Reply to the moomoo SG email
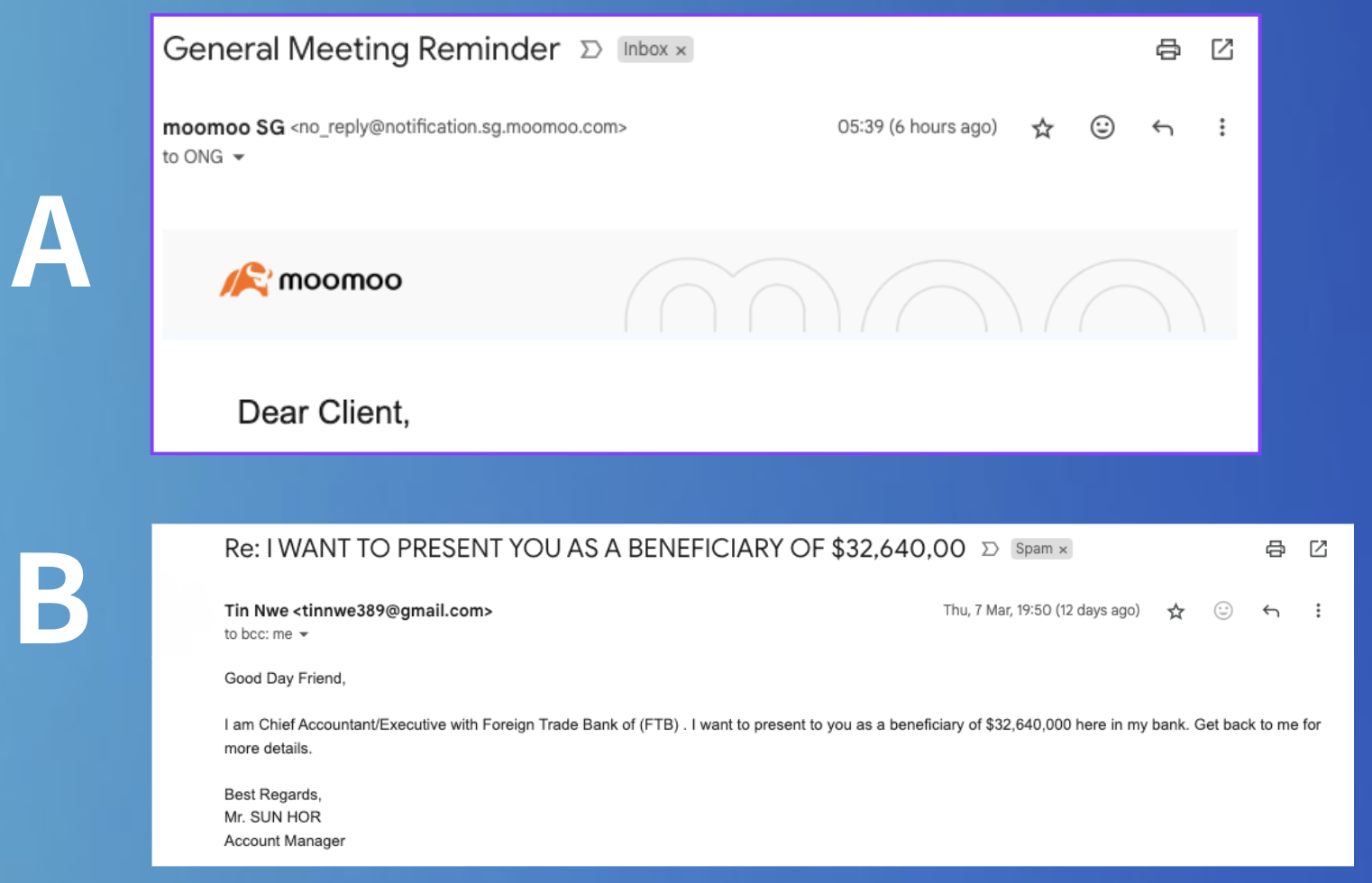1372x883 pixels. tap(1163, 128)
